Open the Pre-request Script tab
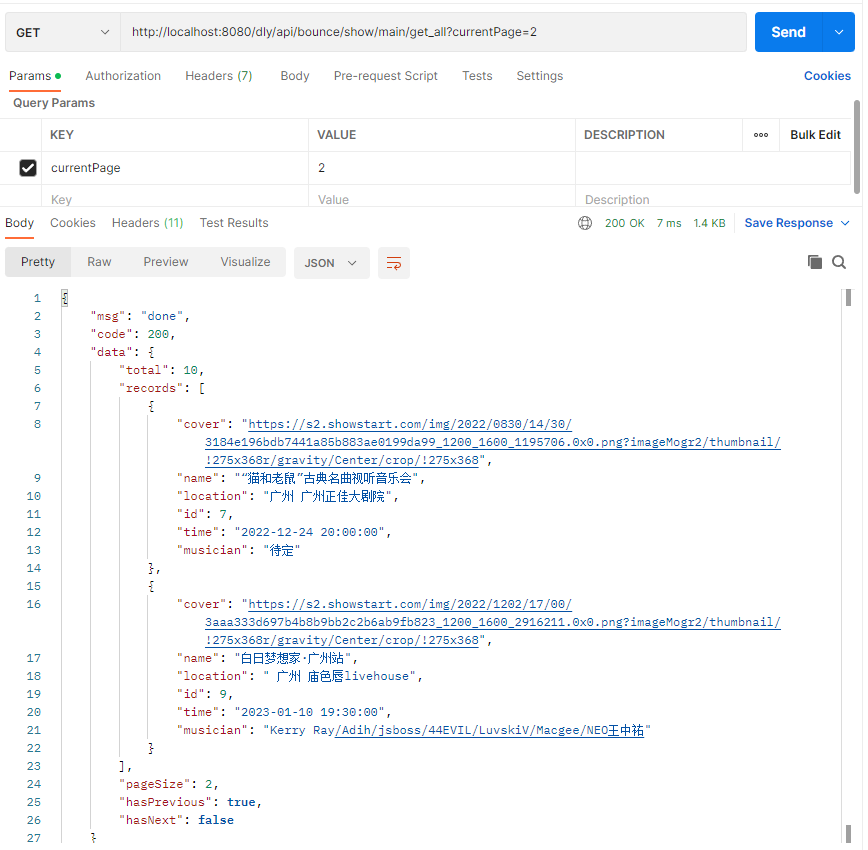This screenshot has width=868, height=850. [x=385, y=76]
